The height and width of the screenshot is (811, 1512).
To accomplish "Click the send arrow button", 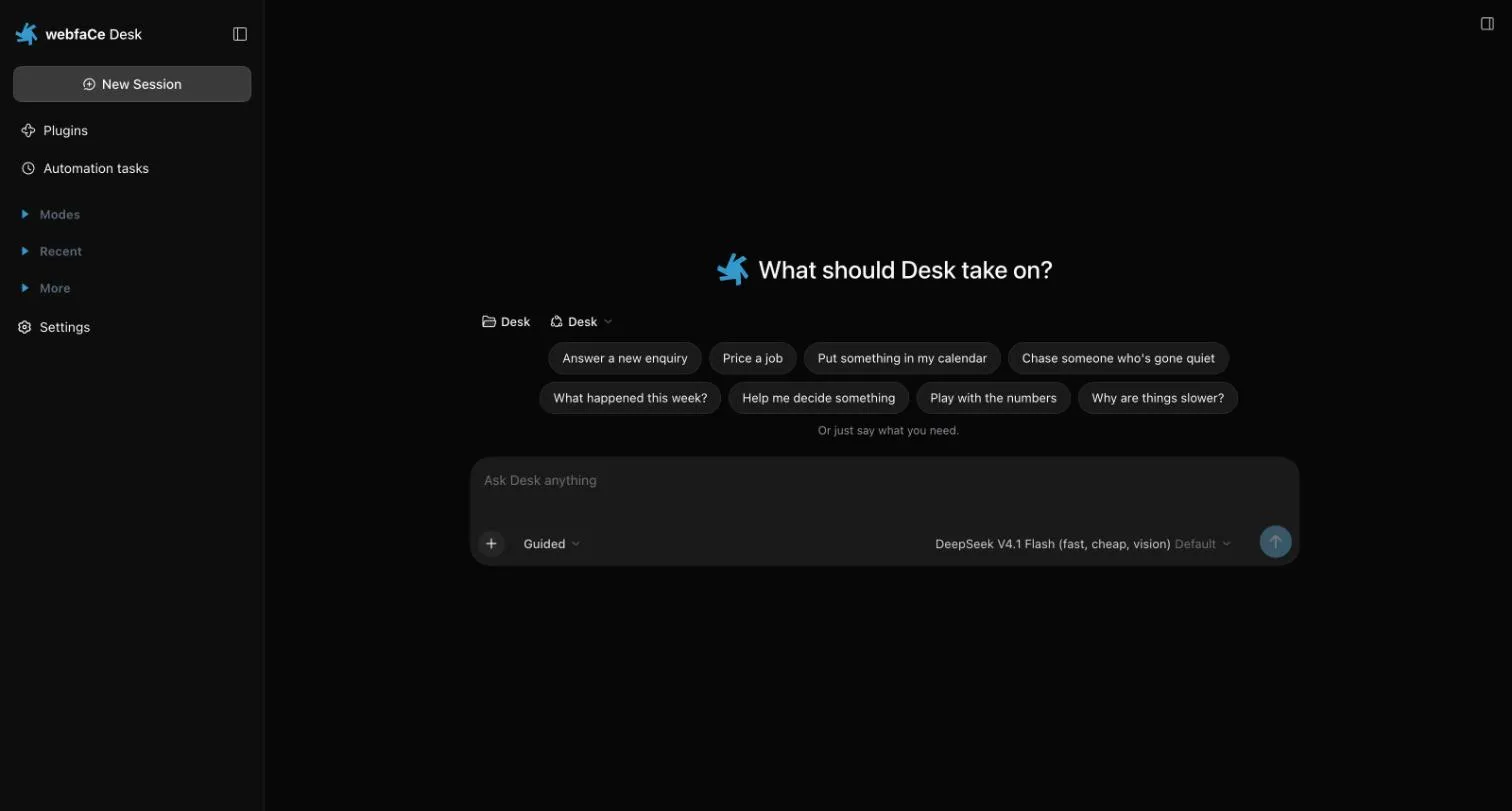I will click(1275, 542).
